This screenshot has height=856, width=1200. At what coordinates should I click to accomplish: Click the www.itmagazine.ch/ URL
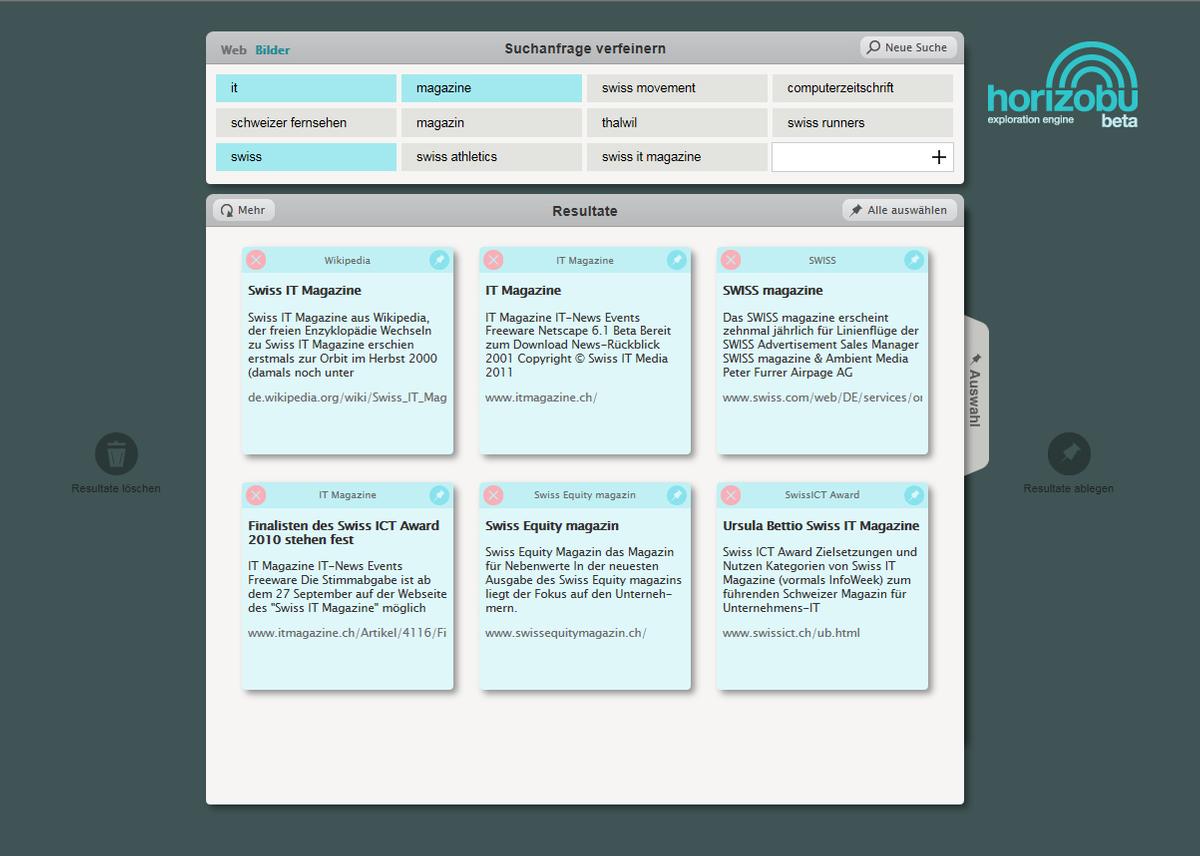(541, 397)
